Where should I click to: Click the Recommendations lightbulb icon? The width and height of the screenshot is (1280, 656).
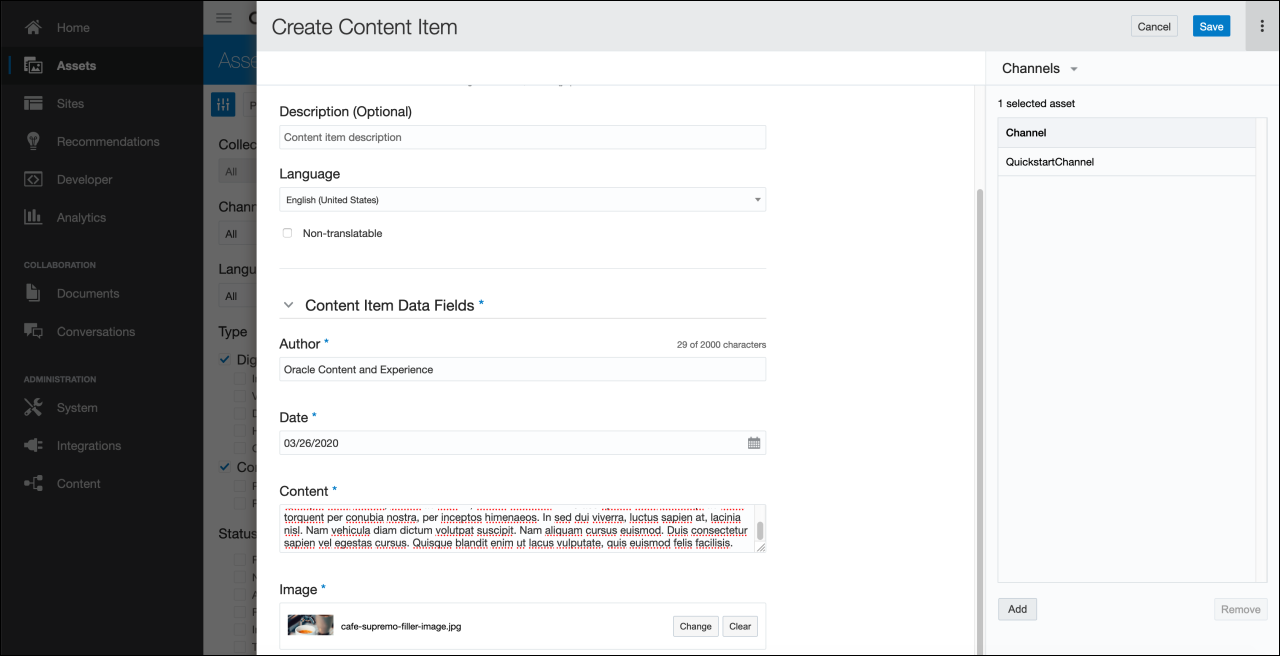pyautogui.click(x=33, y=142)
